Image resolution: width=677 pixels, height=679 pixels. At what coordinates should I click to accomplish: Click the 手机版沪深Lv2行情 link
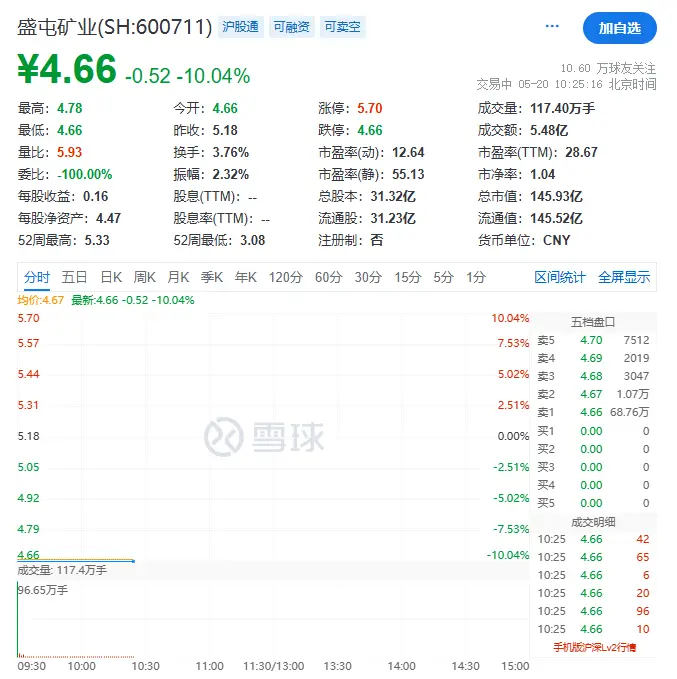pos(594,647)
